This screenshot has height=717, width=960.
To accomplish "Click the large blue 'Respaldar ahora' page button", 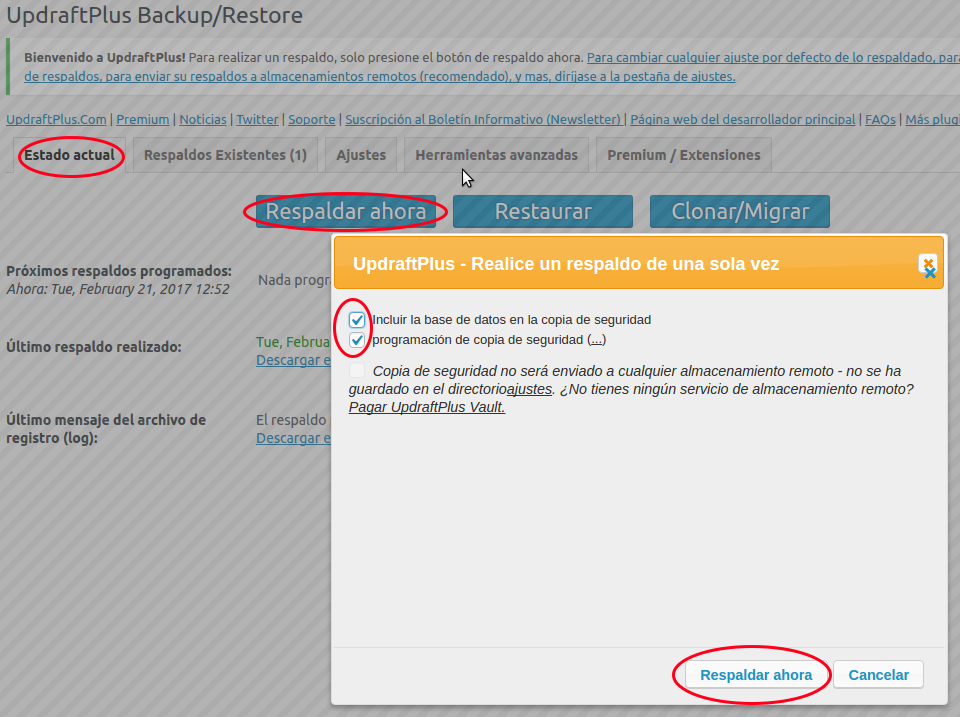I will click(346, 211).
